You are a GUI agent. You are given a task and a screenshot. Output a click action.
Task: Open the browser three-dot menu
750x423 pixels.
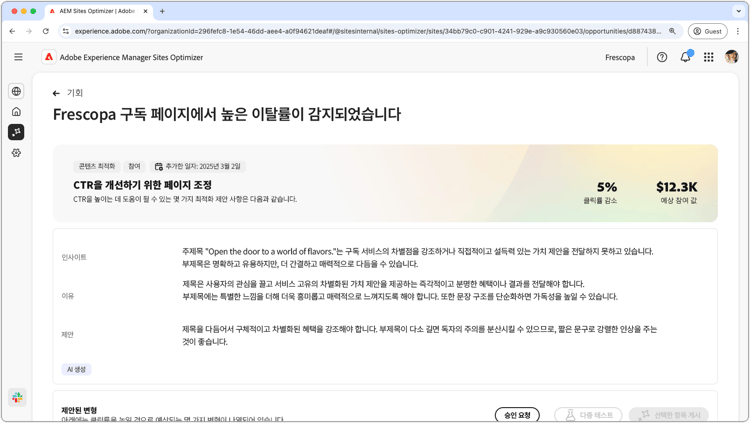738,31
